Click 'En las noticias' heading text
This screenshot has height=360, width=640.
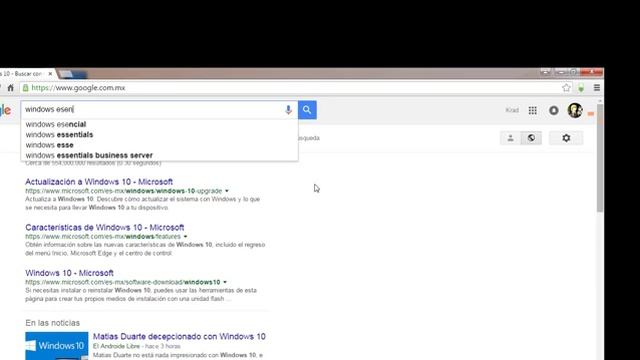(53, 323)
